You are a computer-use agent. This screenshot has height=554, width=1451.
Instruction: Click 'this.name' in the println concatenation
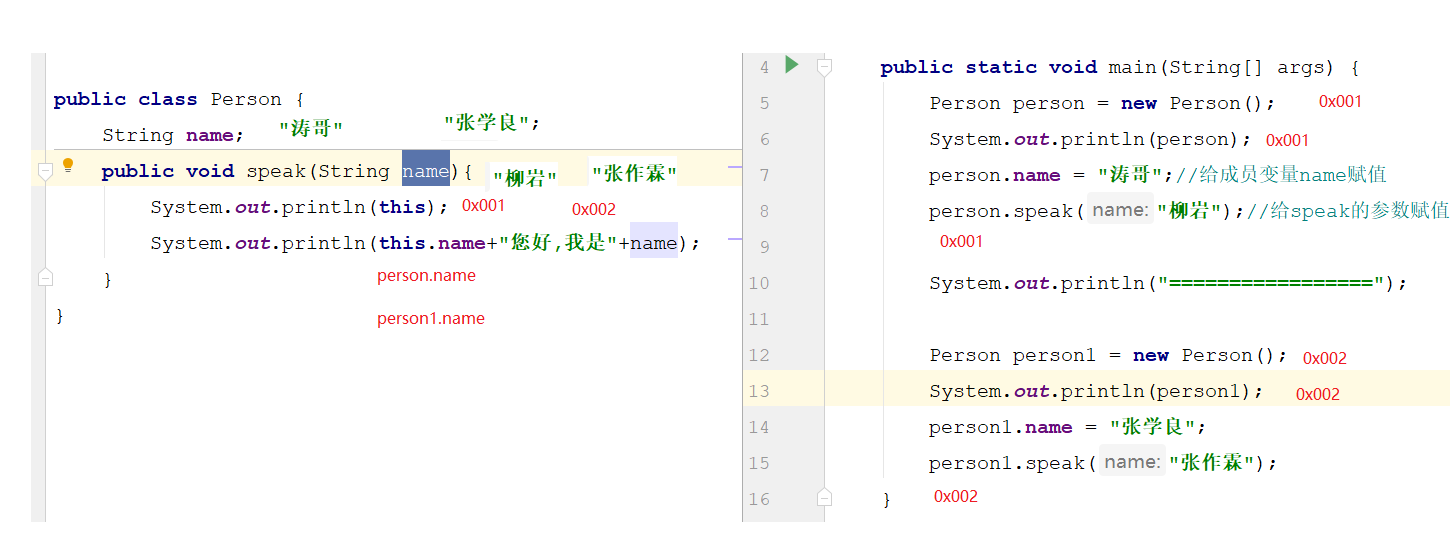coord(432,243)
